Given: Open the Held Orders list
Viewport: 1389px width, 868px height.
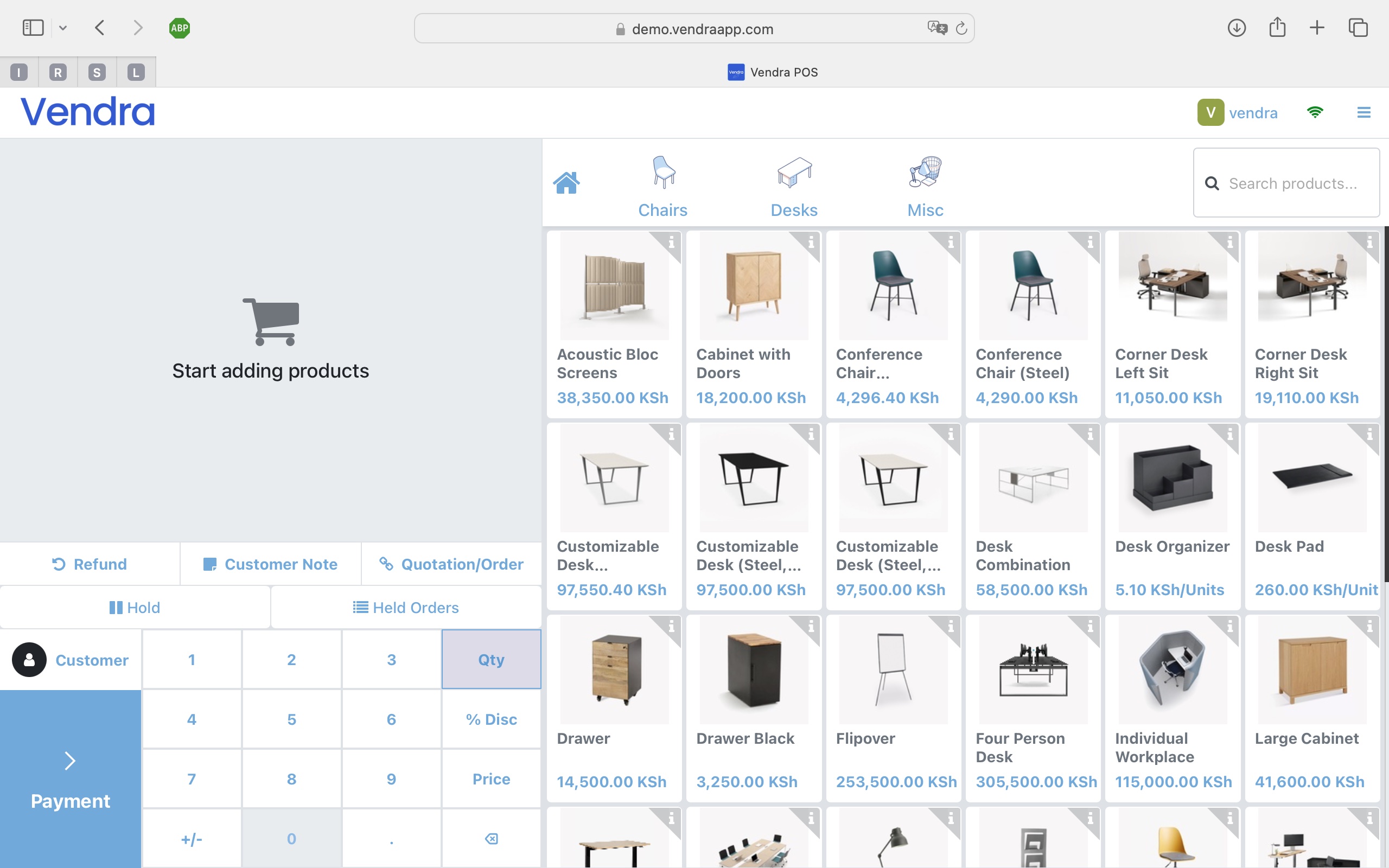Looking at the screenshot, I should tap(406, 607).
